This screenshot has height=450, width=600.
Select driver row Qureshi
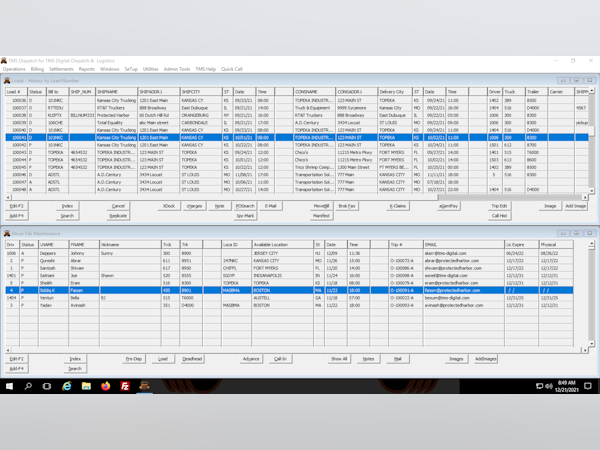pyautogui.click(x=289, y=261)
